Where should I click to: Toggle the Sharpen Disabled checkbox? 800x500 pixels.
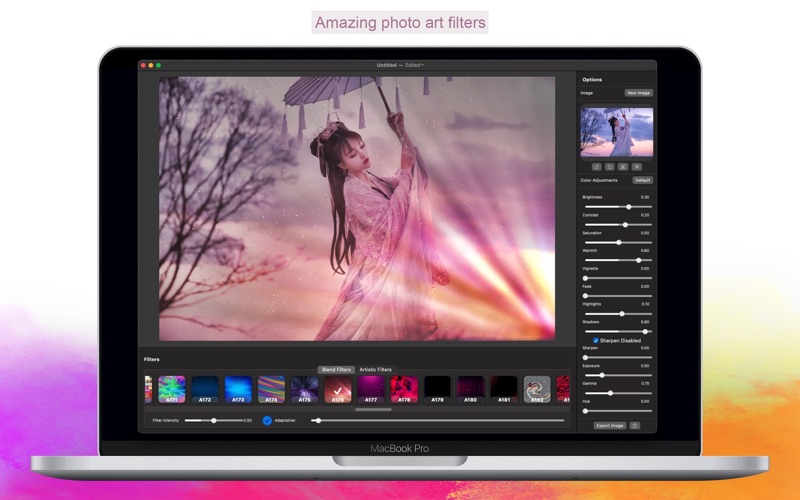point(595,340)
